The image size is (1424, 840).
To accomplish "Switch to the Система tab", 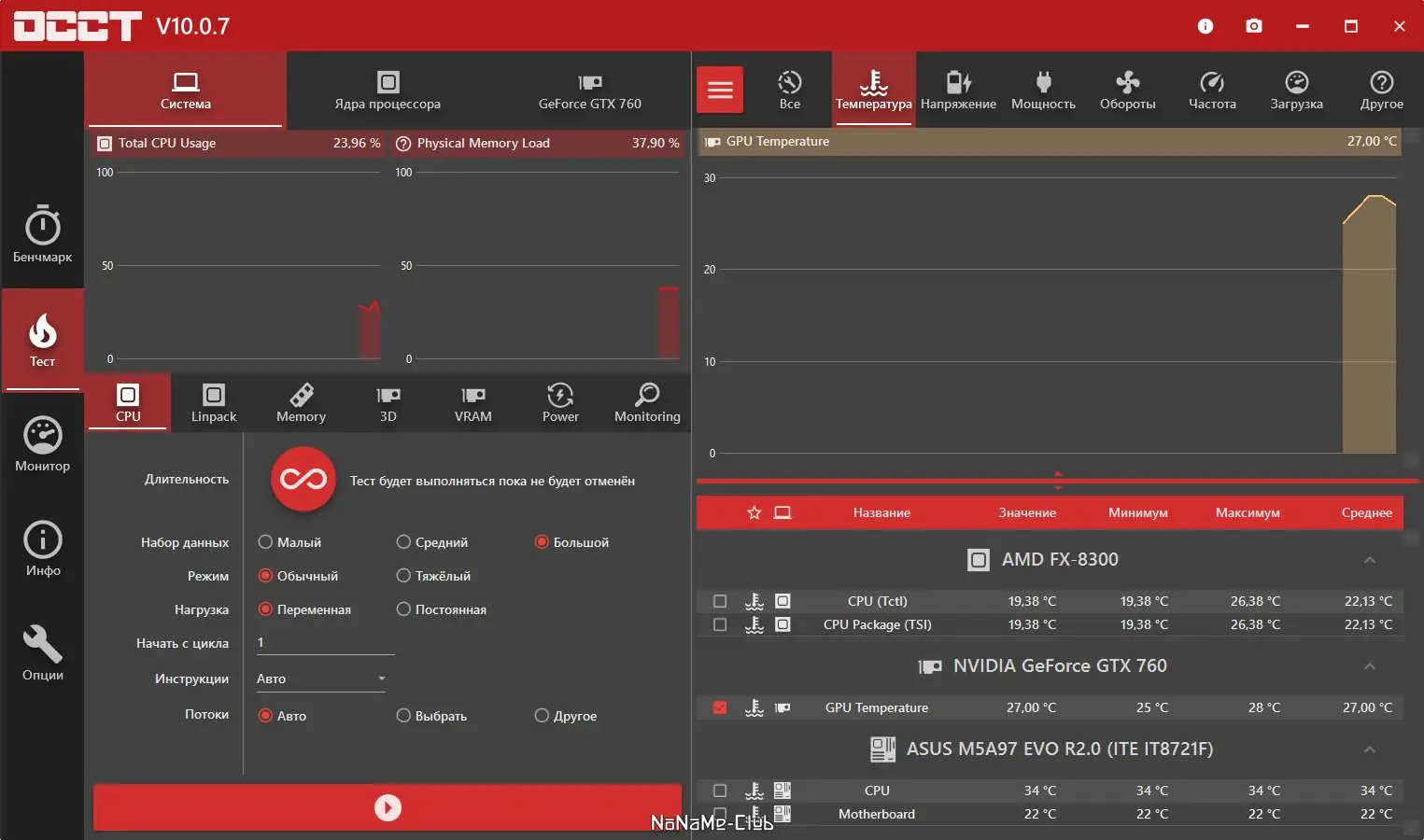I will coord(185,90).
